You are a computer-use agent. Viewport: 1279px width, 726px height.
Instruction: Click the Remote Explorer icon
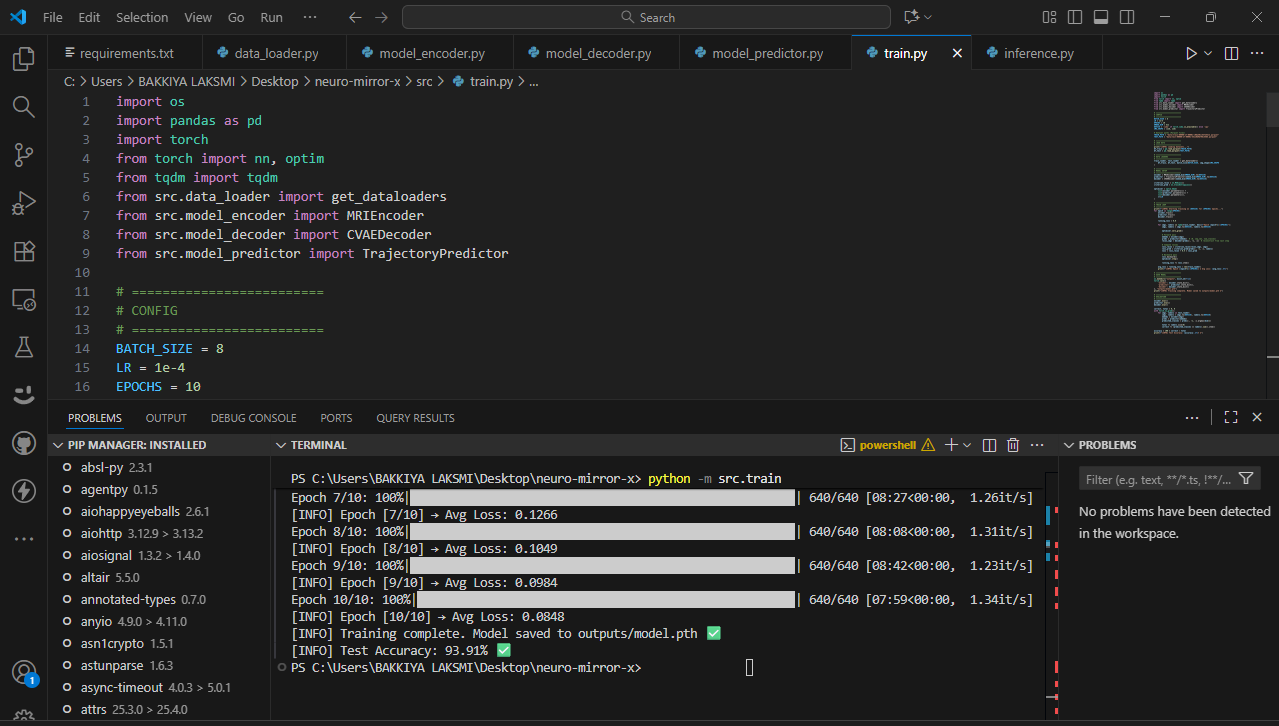point(24,299)
